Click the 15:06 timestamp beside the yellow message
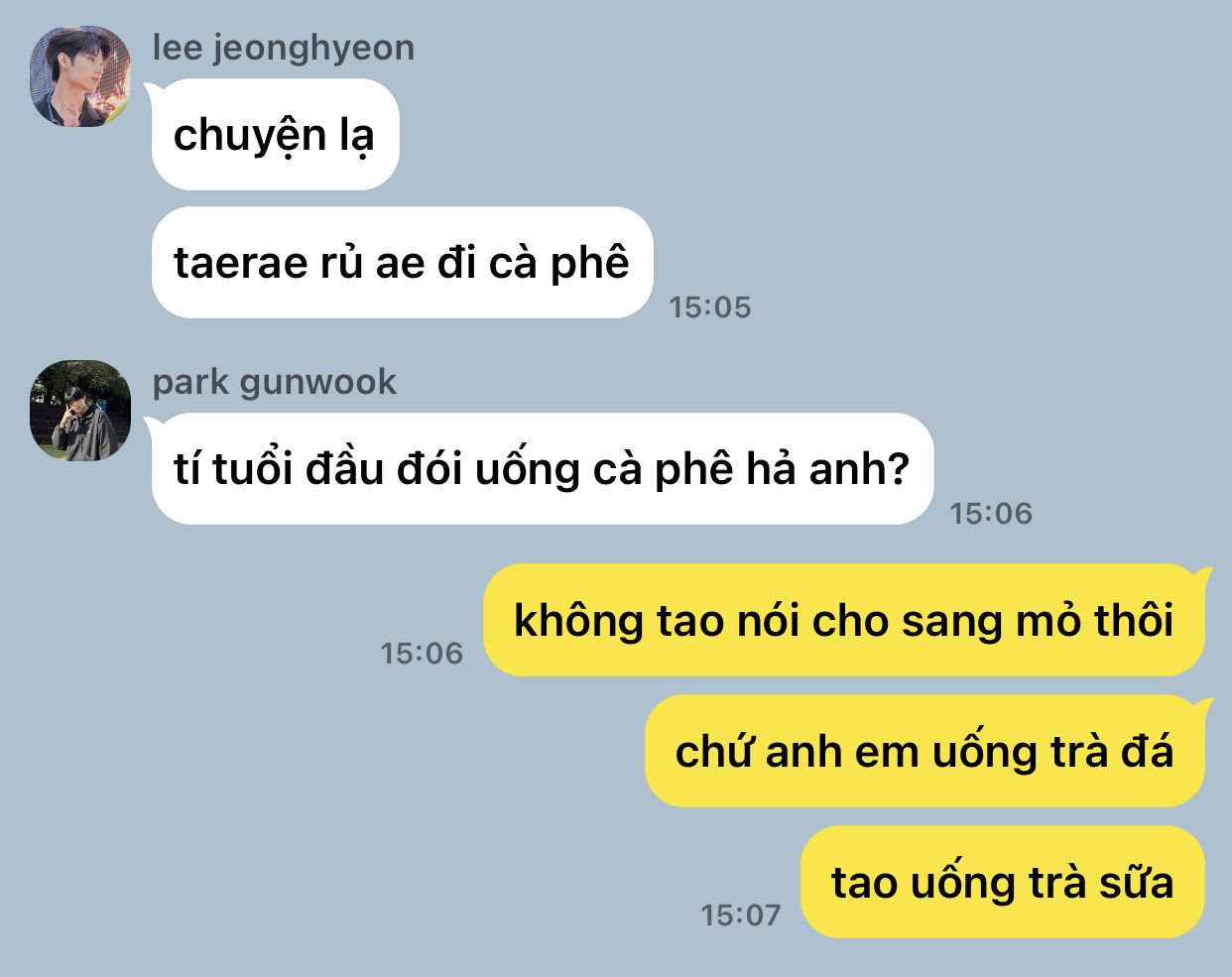This screenshot has height=977, width=1232. pyautogui.click(x=423, y=654)
